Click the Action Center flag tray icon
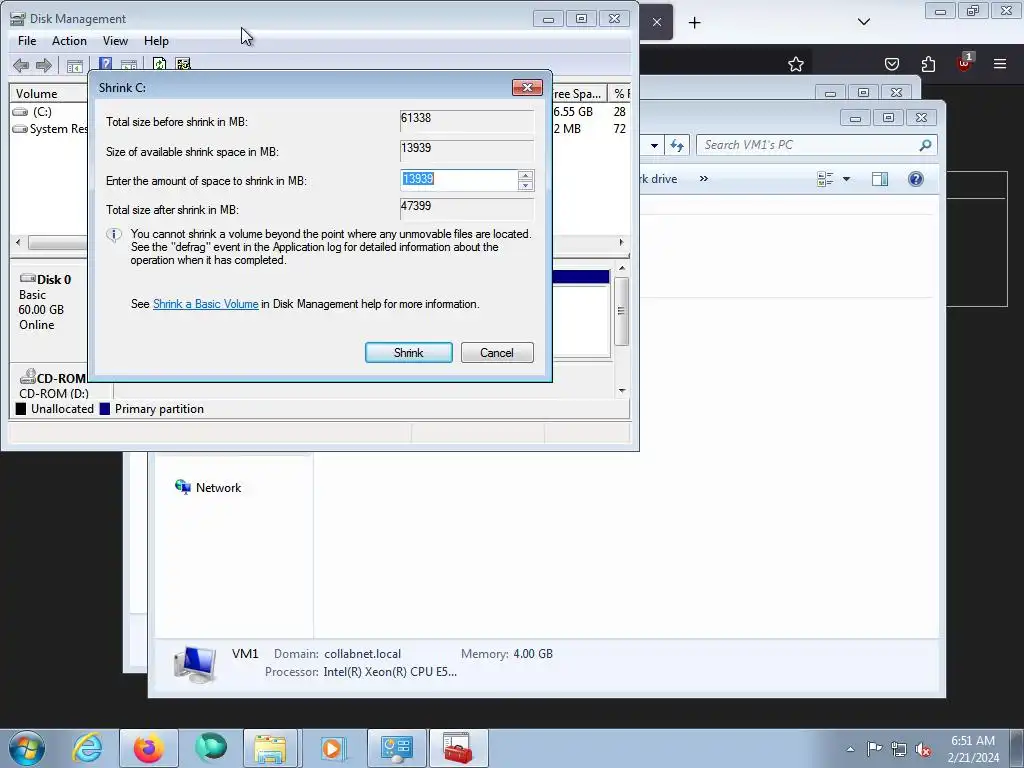Image resolution: width=1024 pixels, height=768 pixels. [874, 749]
